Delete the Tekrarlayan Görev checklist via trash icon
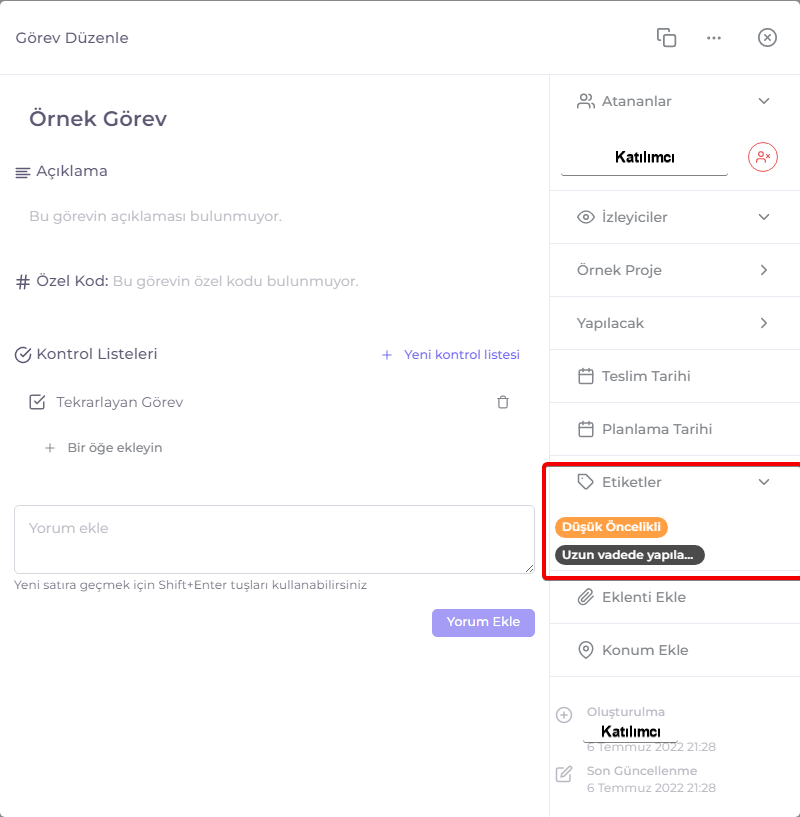Image resolution: width=800 pixels, height=817 pixels. (x=502, y=402)
